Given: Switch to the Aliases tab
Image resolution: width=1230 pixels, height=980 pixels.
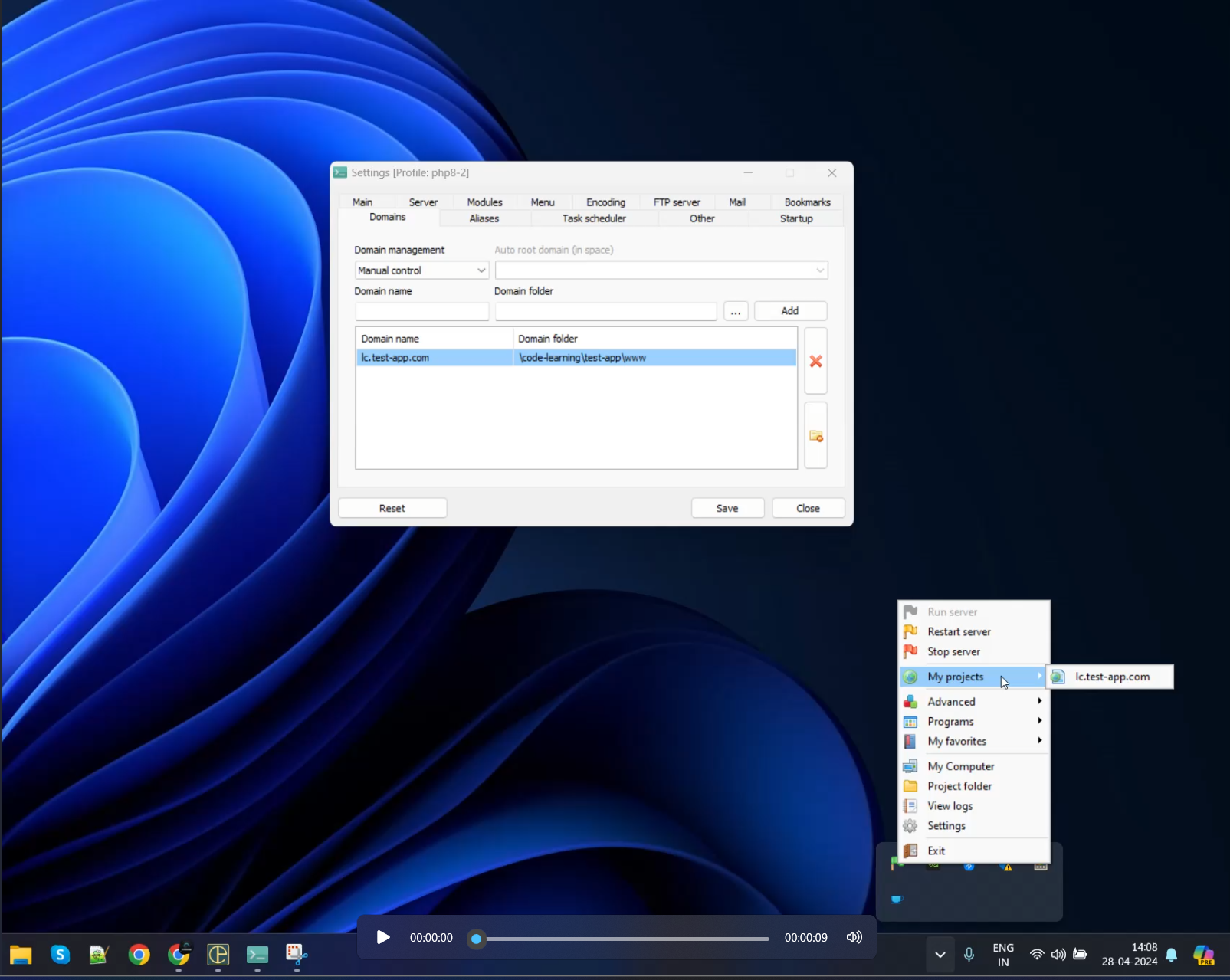Looking at the screenshot, I should point(484,218).
